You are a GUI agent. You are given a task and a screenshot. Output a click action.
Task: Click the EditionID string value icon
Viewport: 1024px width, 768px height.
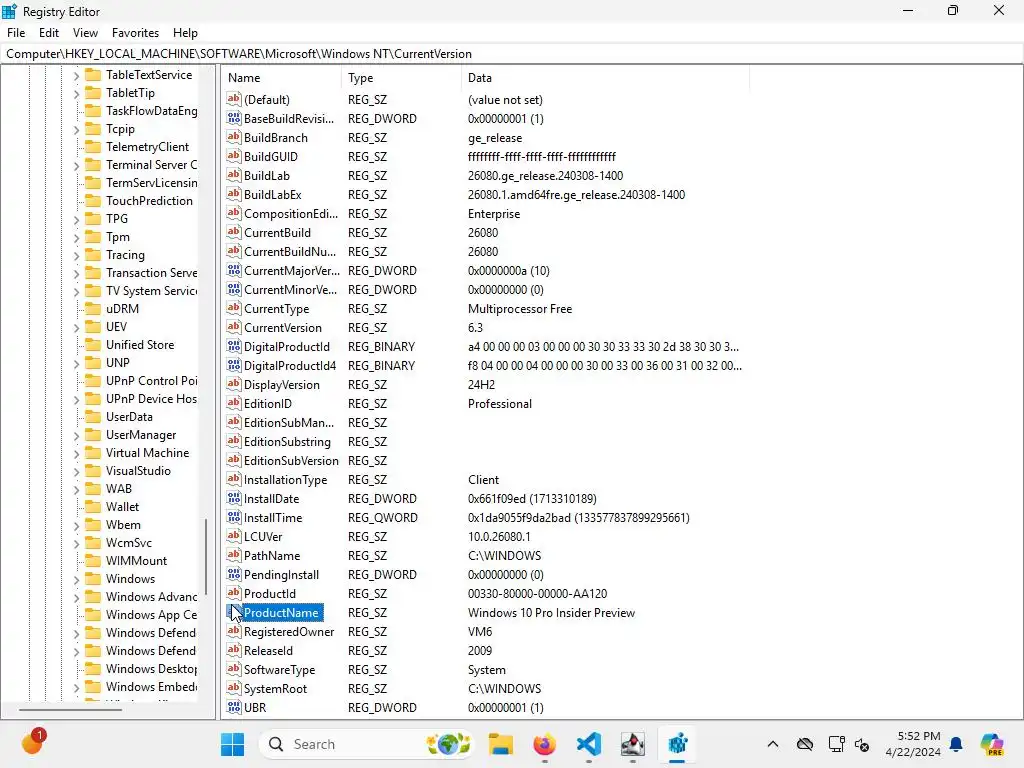(x=234, y=403)
